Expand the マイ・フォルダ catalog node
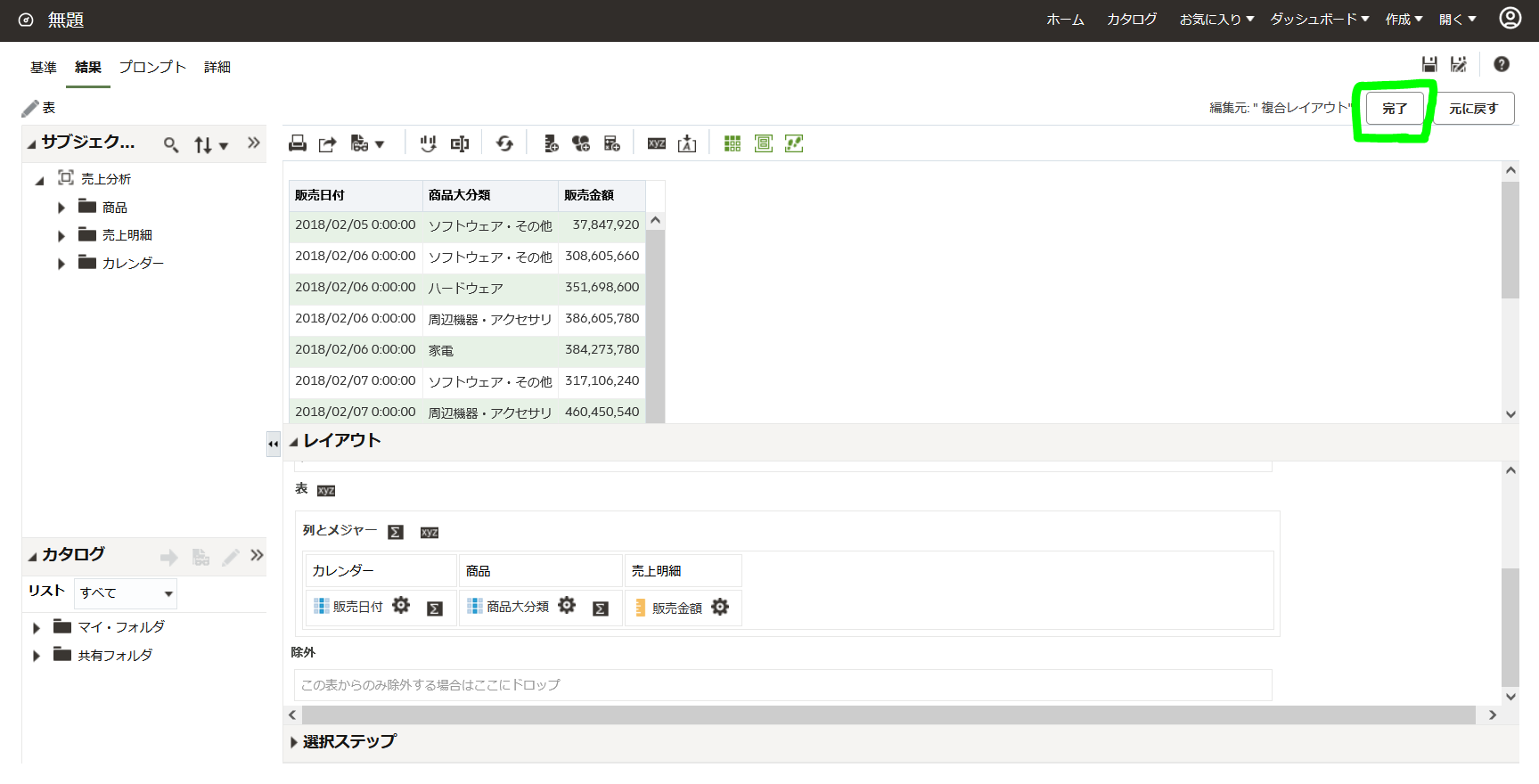The width and height of the screenshot is (1539, 784). 37,628
